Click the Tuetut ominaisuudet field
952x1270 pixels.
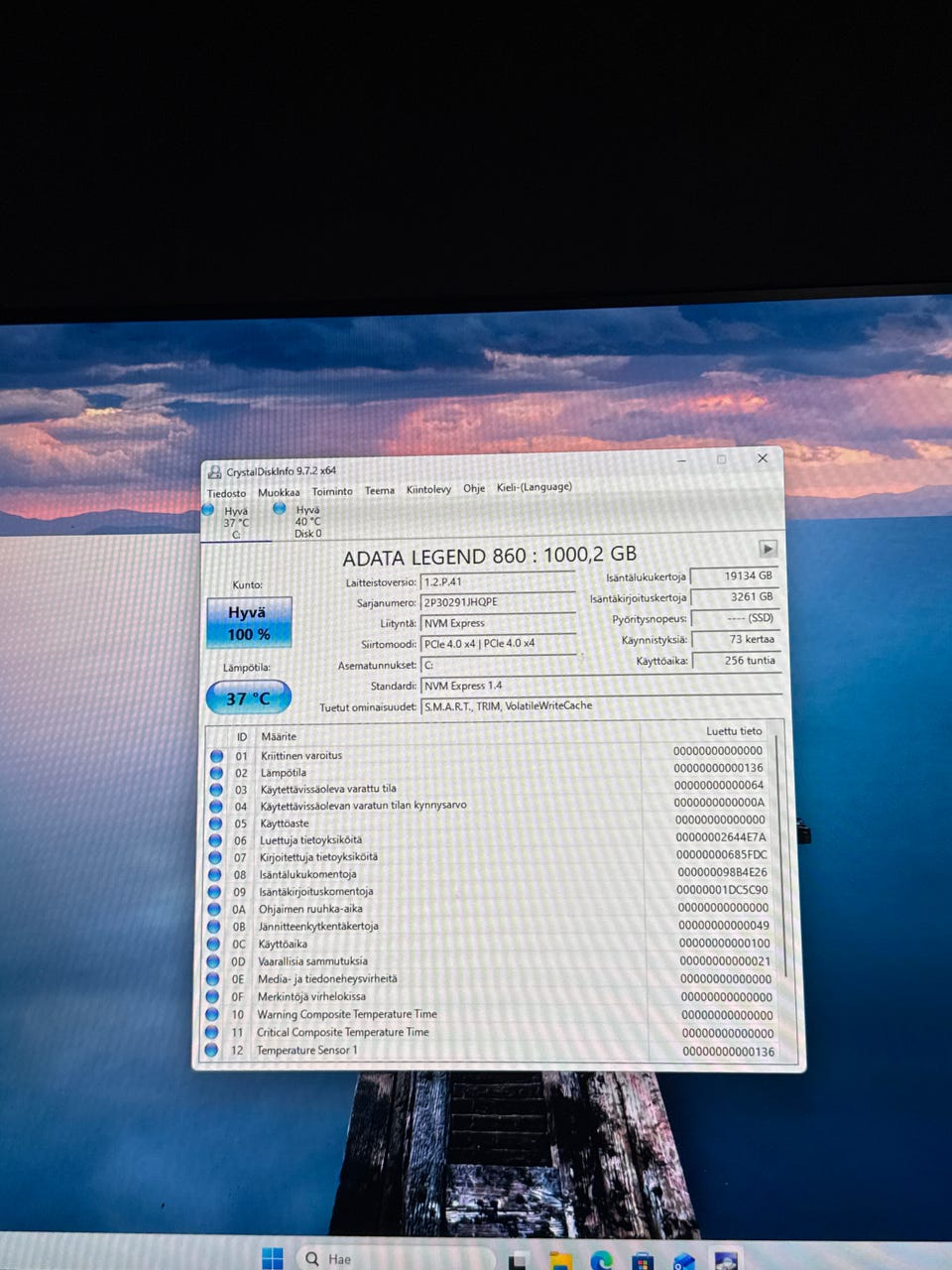601,706
